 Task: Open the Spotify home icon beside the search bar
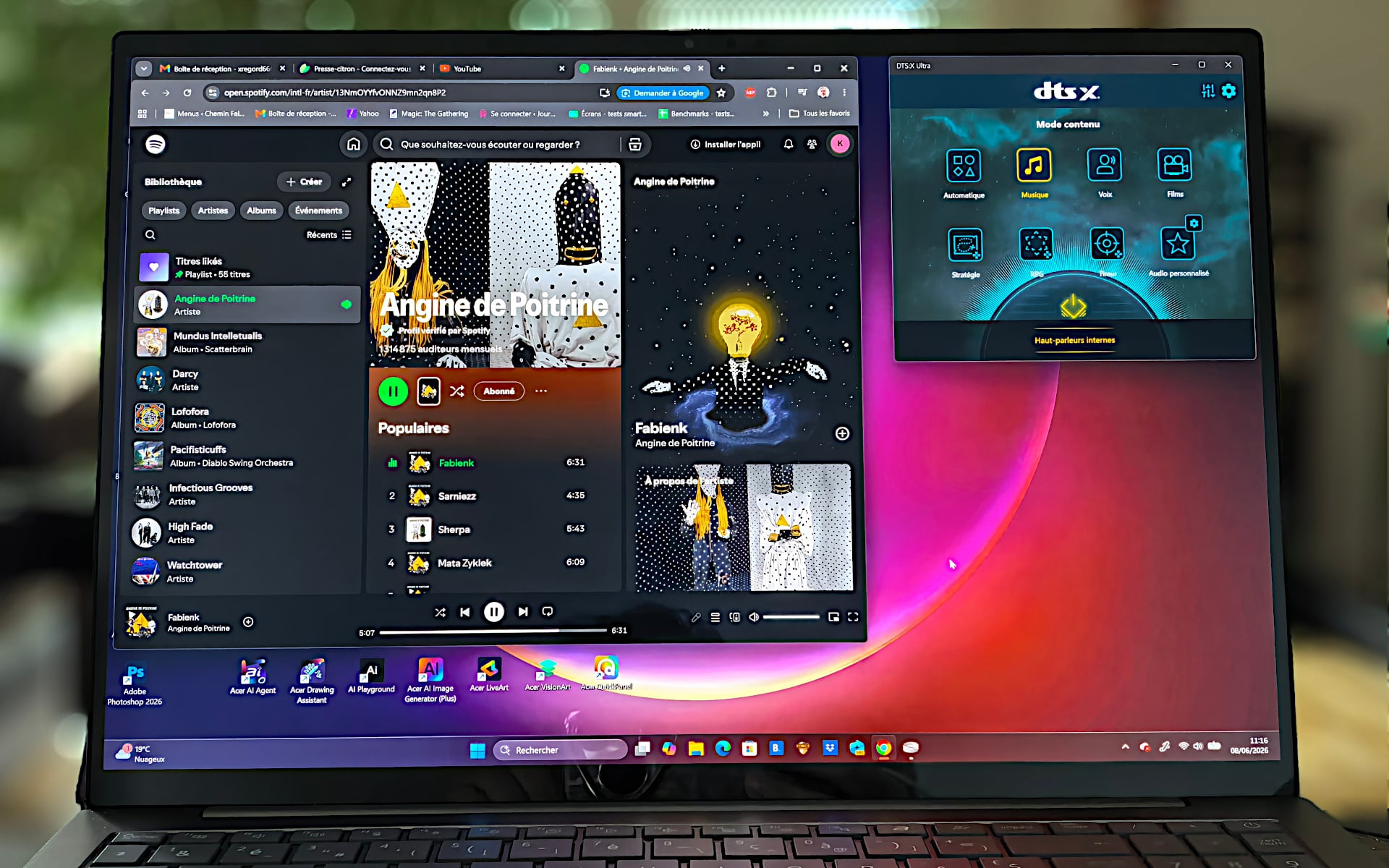pyautogui.click(x=353, y=144)
